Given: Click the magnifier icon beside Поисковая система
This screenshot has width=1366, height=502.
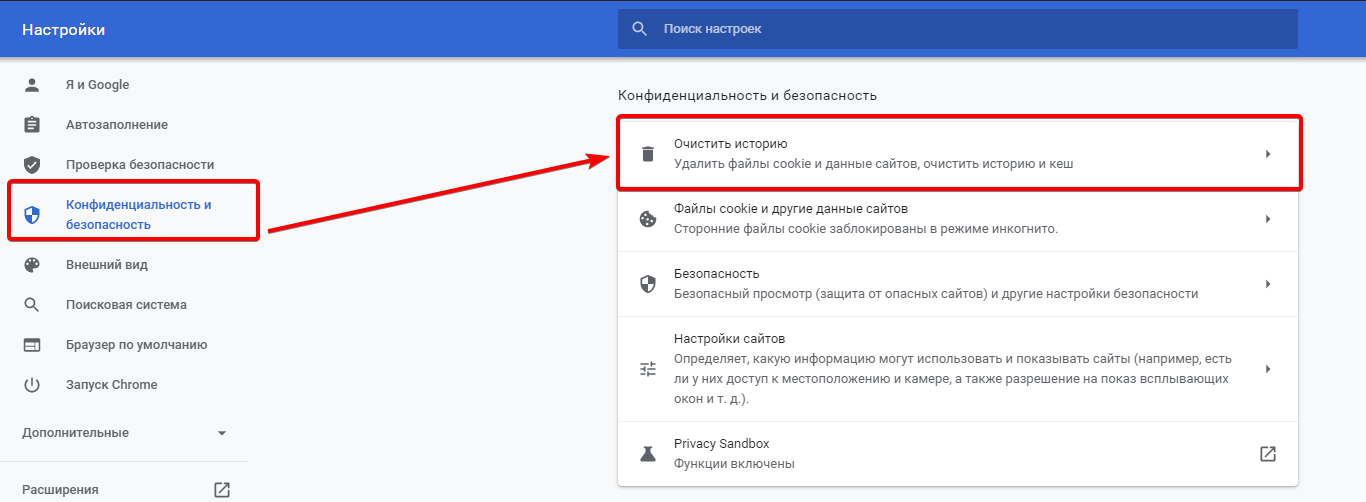Looking at the screenshot, I should click(32, 305).
